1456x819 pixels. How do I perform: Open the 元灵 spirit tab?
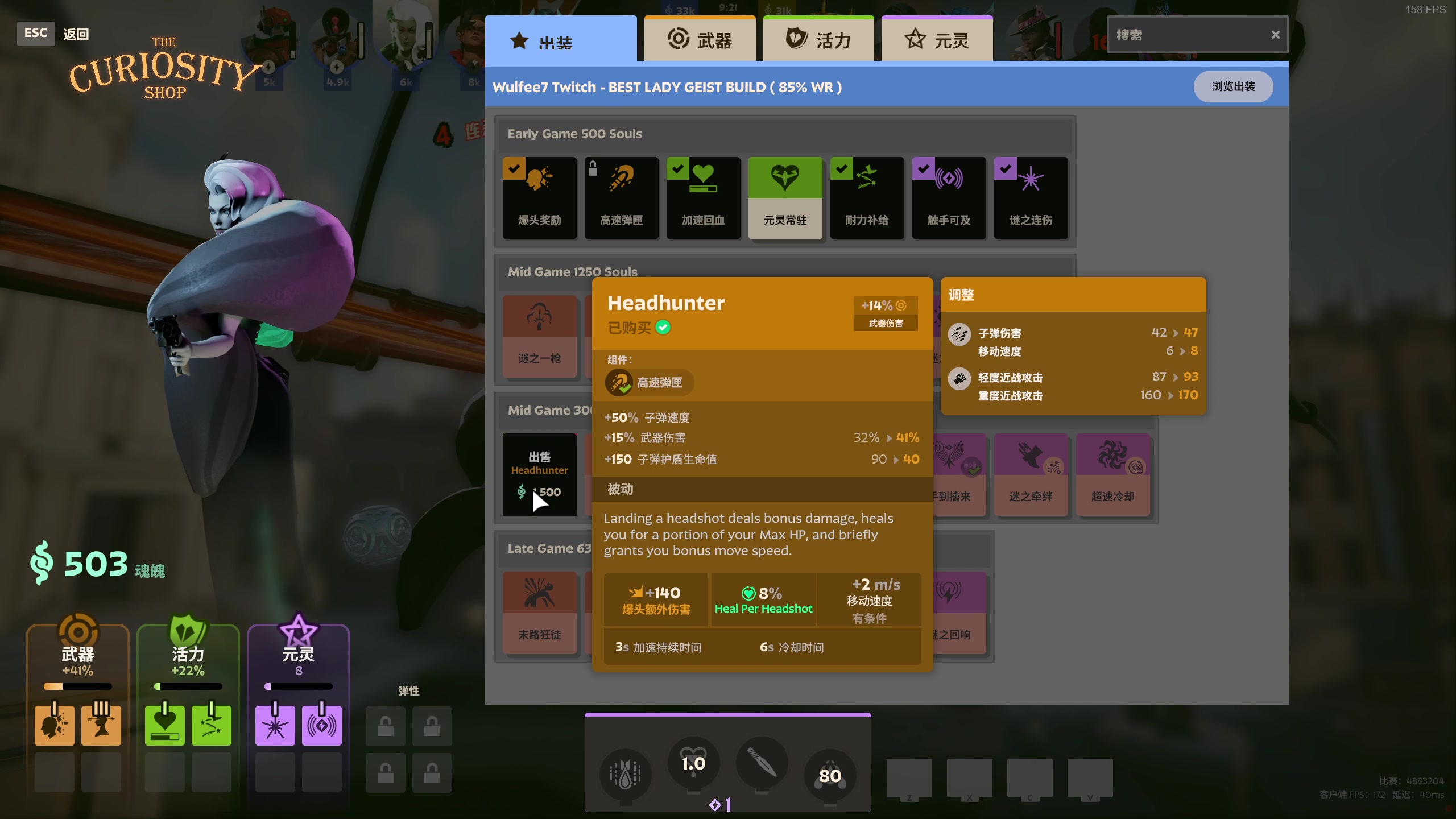click(937, 40)
